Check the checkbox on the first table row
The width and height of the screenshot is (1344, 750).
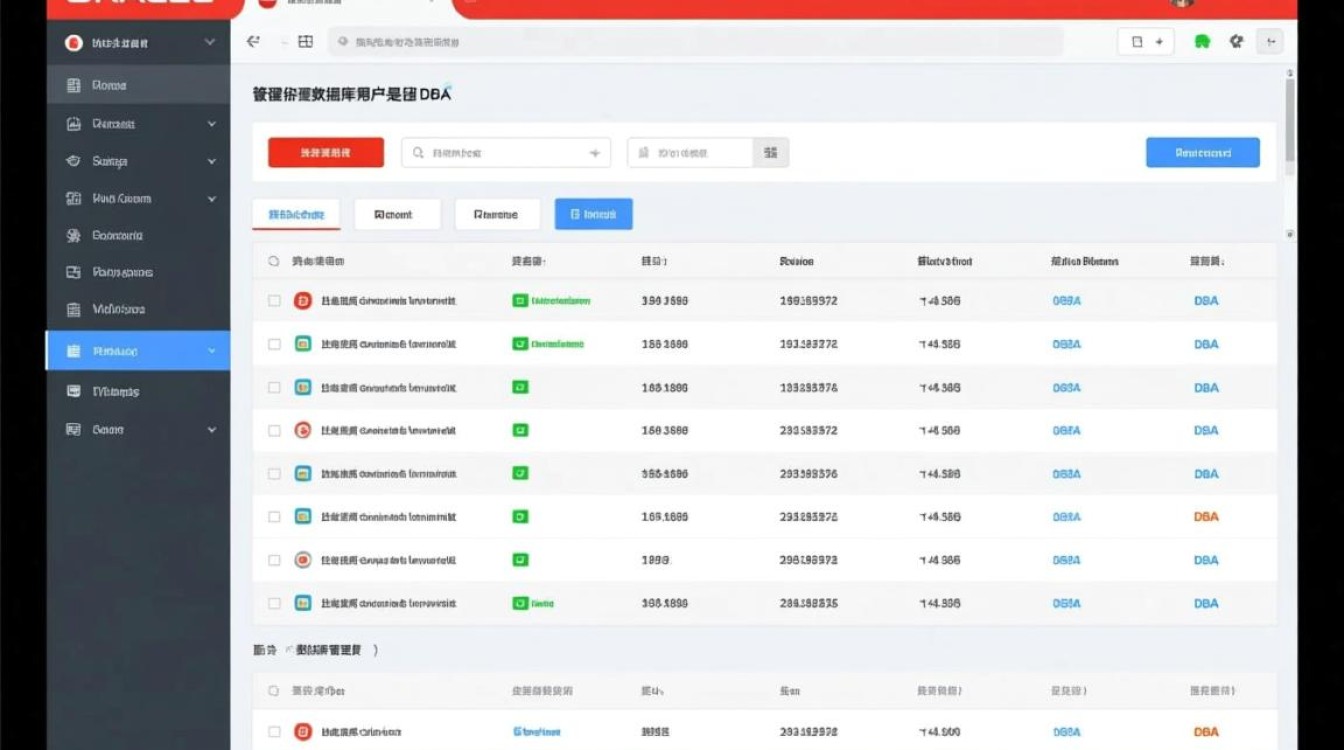tap(274, 300)
